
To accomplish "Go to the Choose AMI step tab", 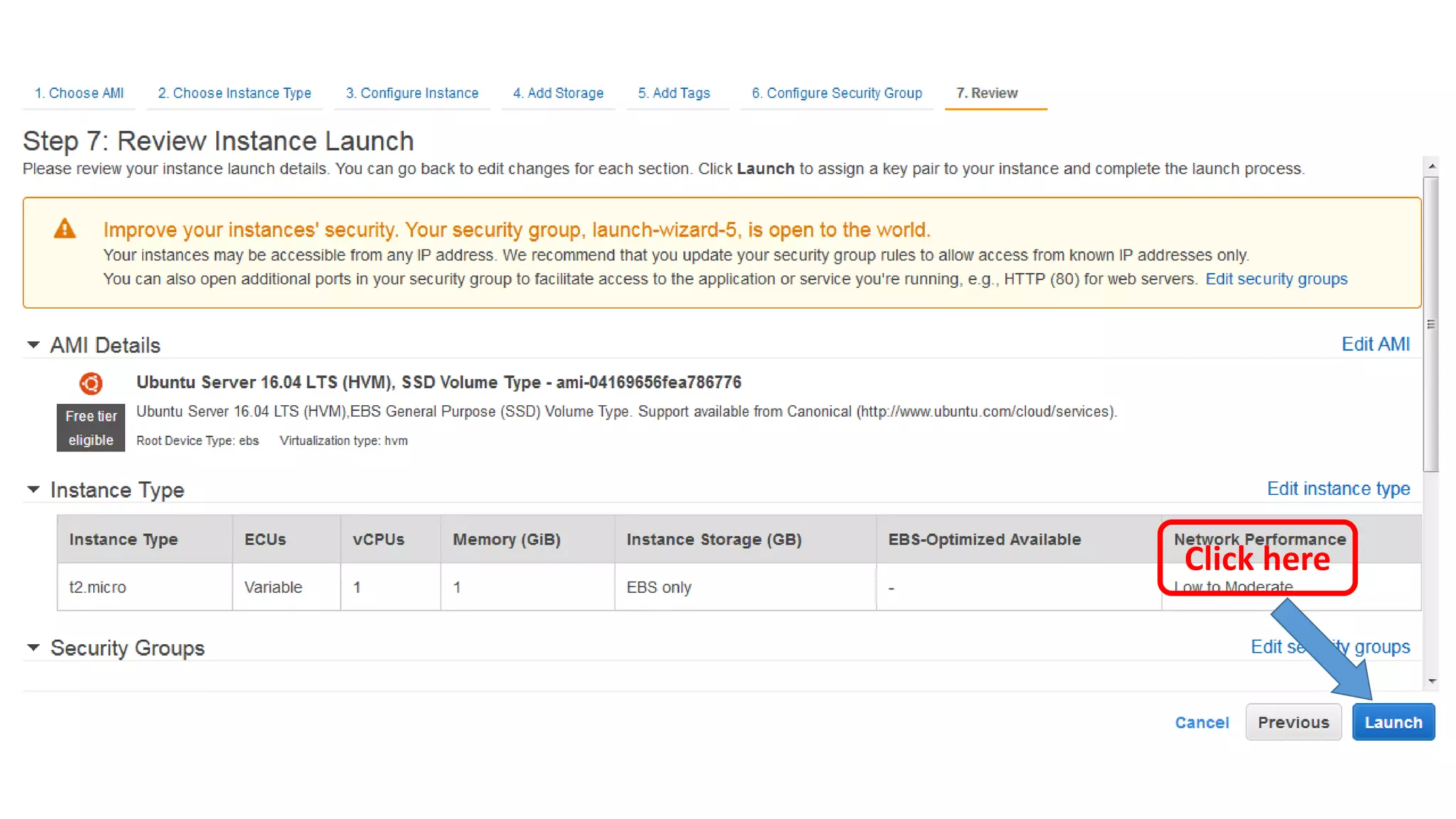I will [79, 93].
